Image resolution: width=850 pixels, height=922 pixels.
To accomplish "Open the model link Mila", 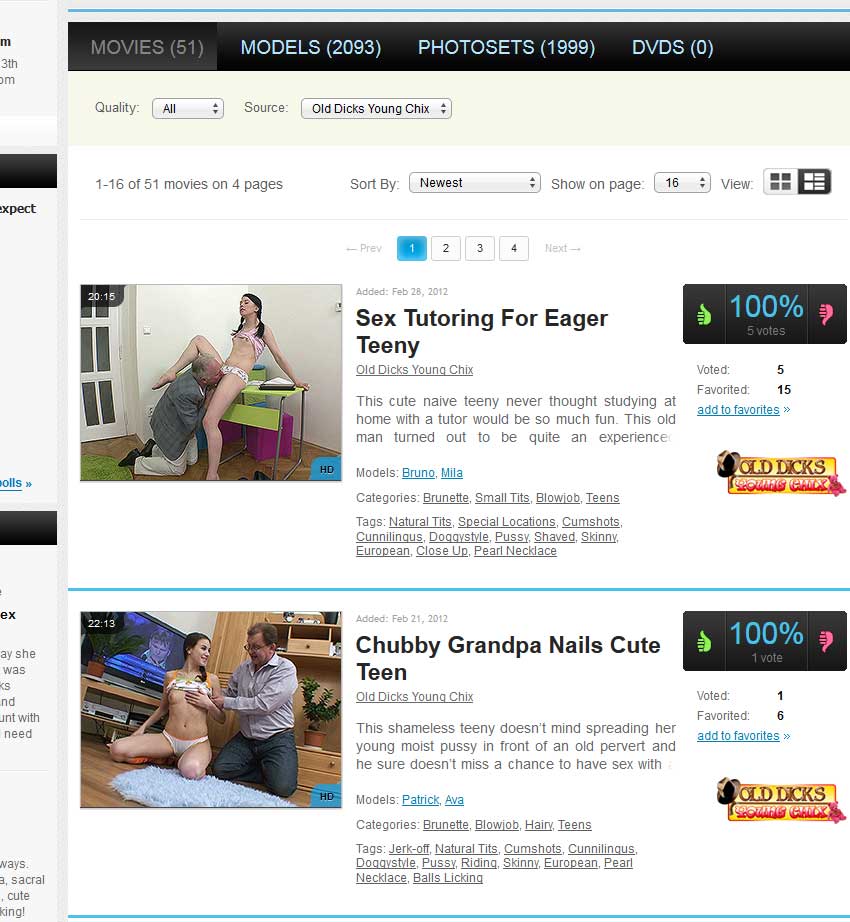I will coord(451,473).
